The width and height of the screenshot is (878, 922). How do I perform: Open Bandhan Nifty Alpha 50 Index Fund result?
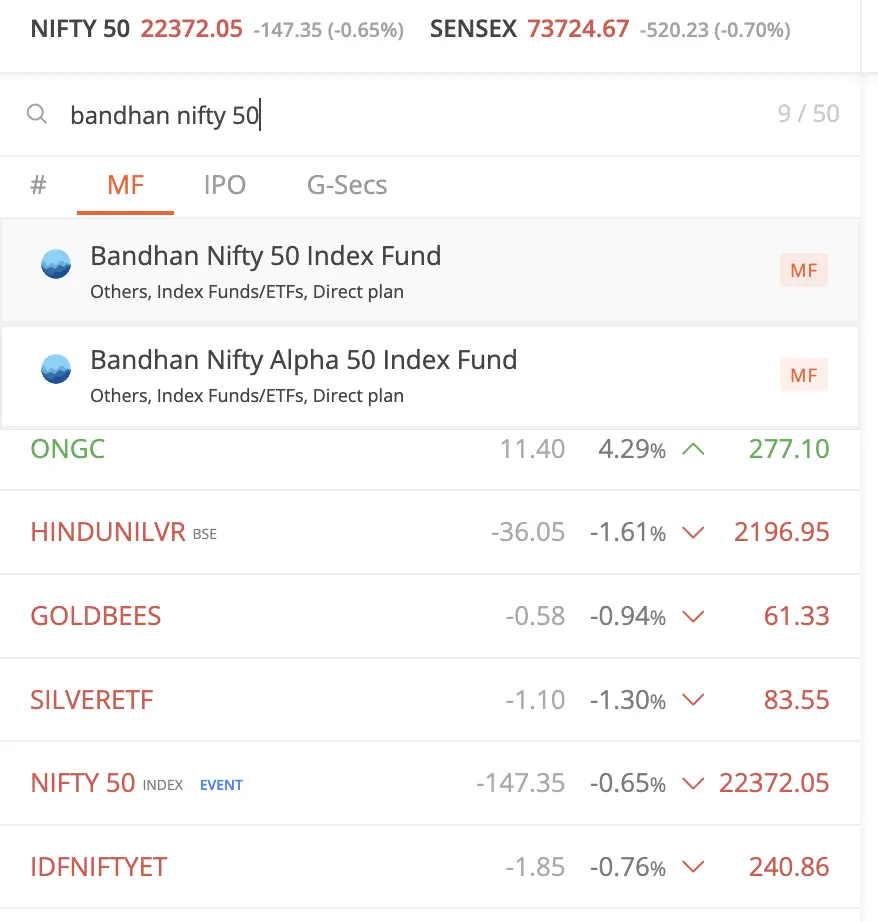point(430,376)
